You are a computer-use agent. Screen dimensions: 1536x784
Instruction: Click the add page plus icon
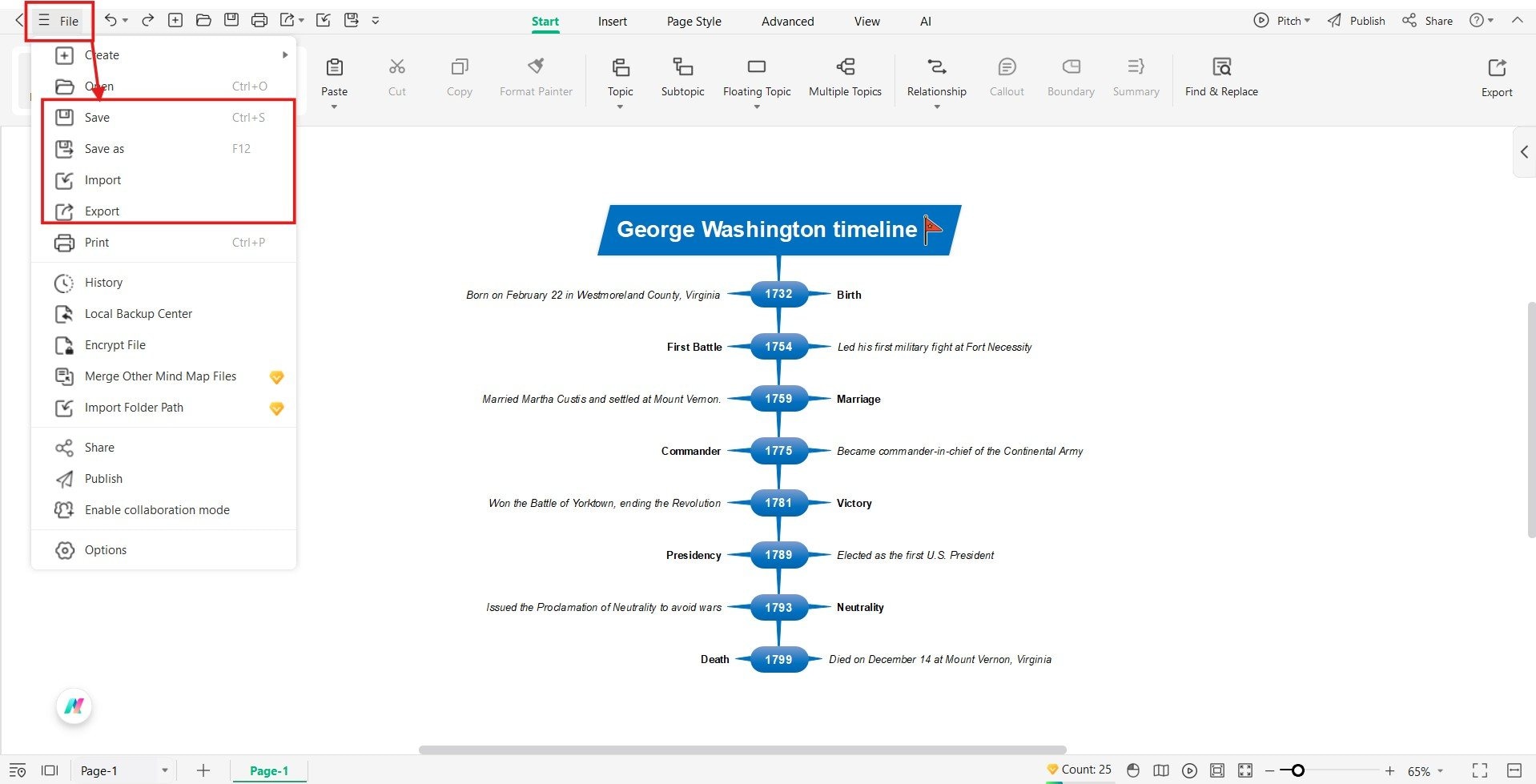[203, 770]
